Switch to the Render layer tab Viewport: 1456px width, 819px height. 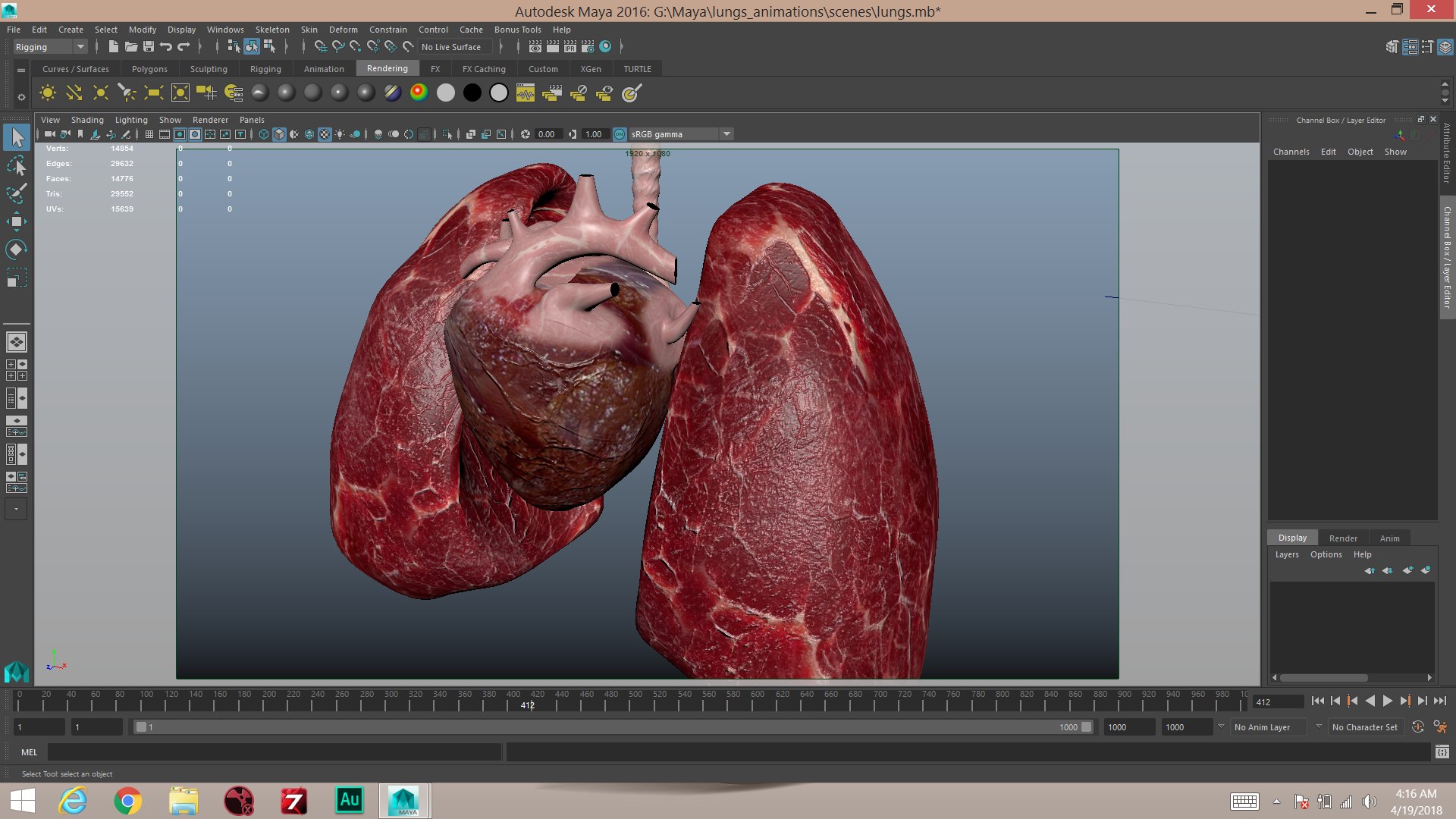point(1343,538)
